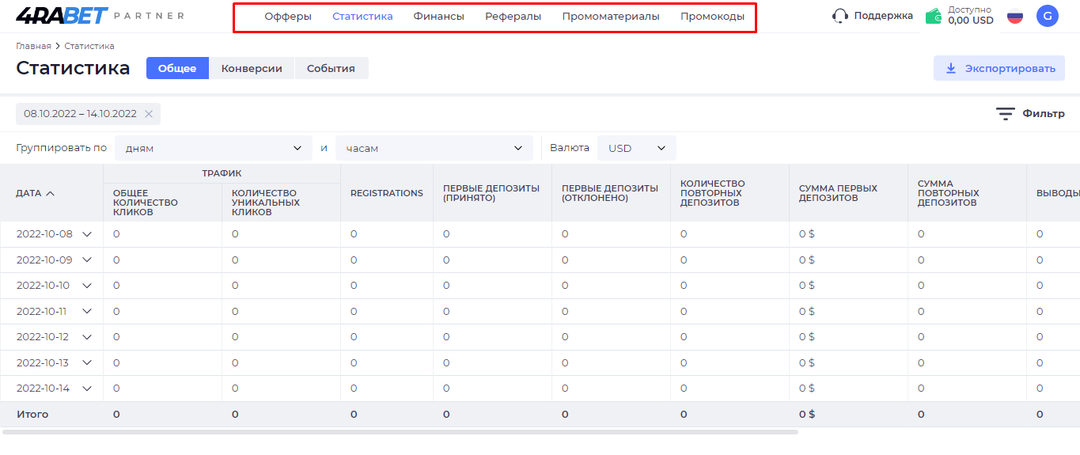The image size is (1080, 455).
Task: Expand the 2022-10-11 row
Action: pyautogui.click(x=87, y=311)
